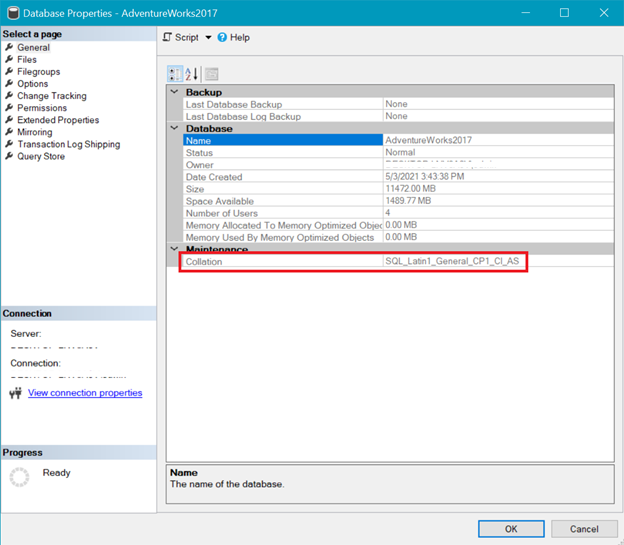Open the Query Store page
Image resolution: width=624 pixels, height=545 pixels.
41,156
